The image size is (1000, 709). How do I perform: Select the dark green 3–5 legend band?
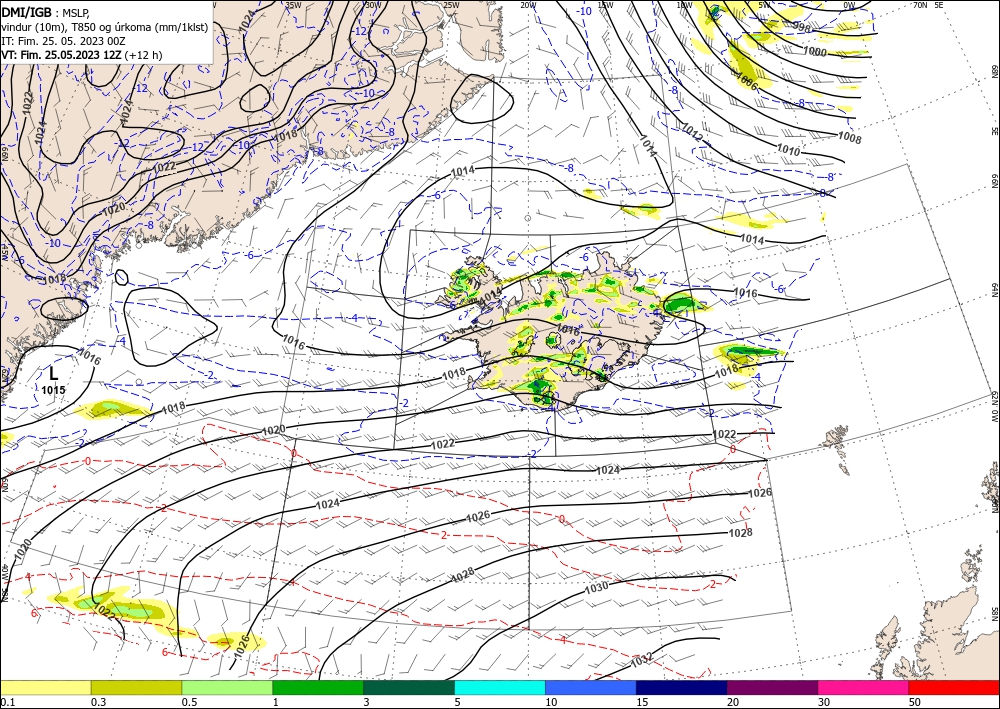(409, 687)
